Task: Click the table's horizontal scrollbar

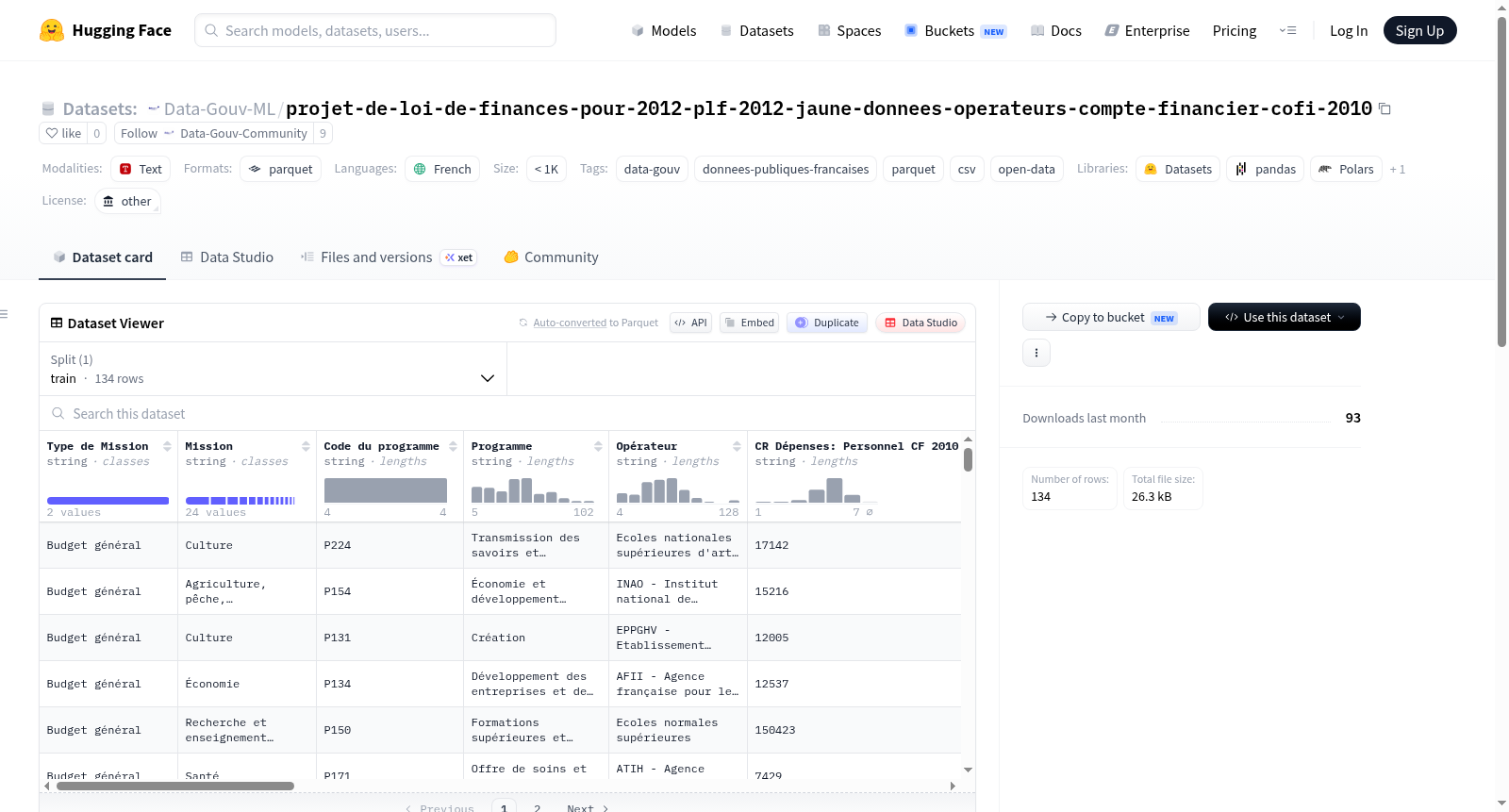Action: coord(174,786)
